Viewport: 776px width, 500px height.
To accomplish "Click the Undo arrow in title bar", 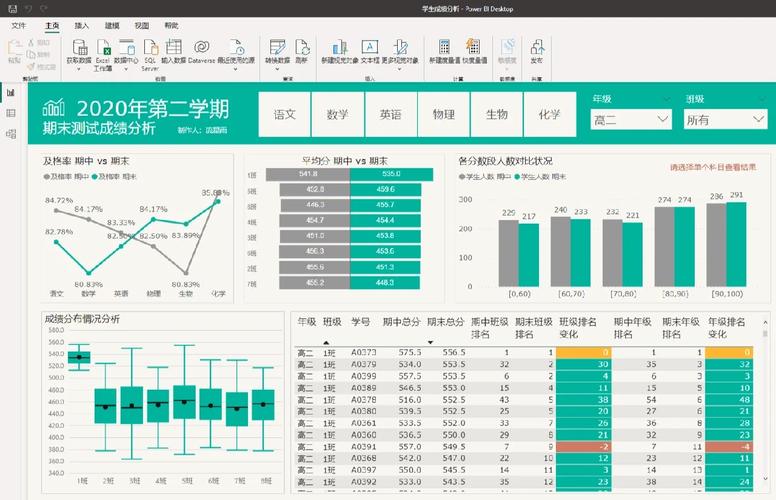I will (28, 8).
